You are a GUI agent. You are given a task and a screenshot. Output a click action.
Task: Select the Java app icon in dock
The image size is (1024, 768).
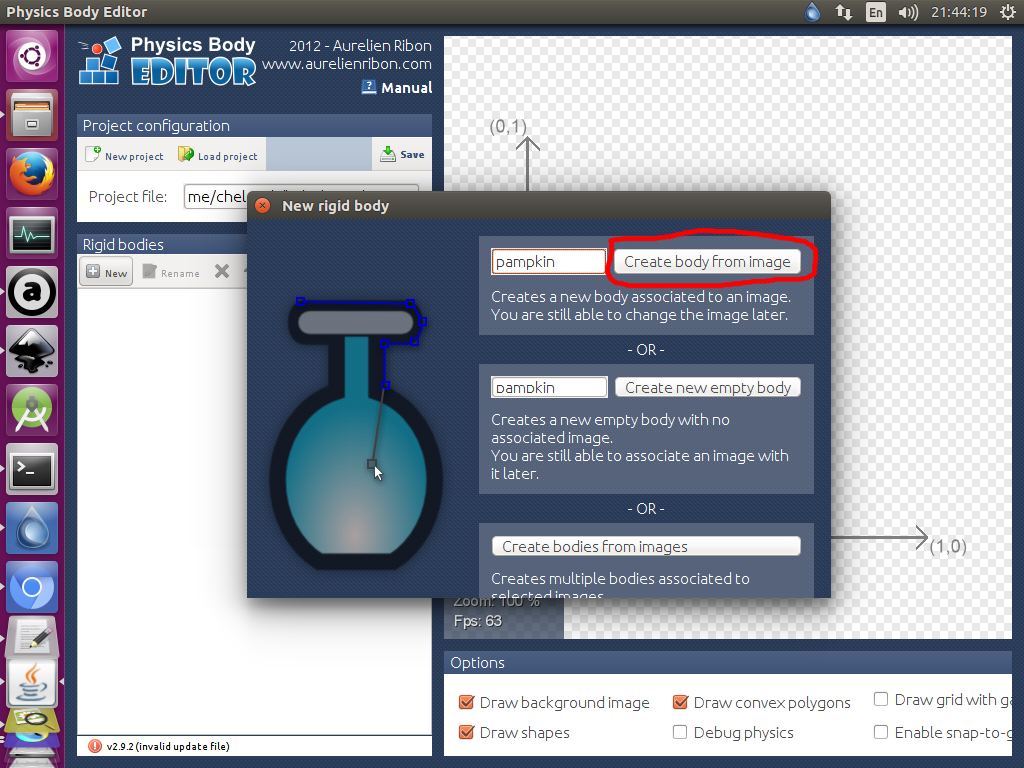pyautogui.click(x=32, y=682)
